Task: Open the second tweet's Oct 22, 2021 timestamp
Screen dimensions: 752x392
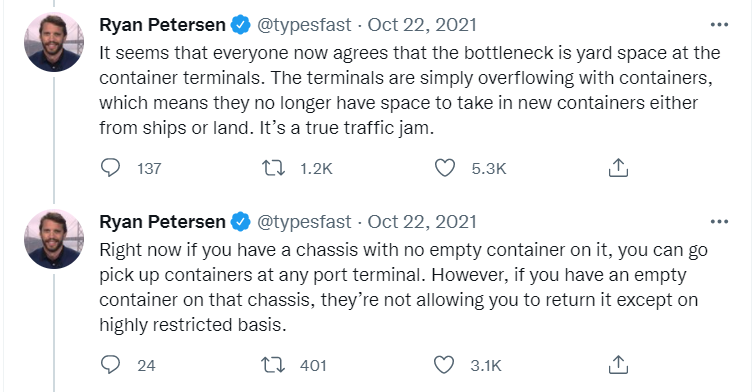Action: (422, 222)
